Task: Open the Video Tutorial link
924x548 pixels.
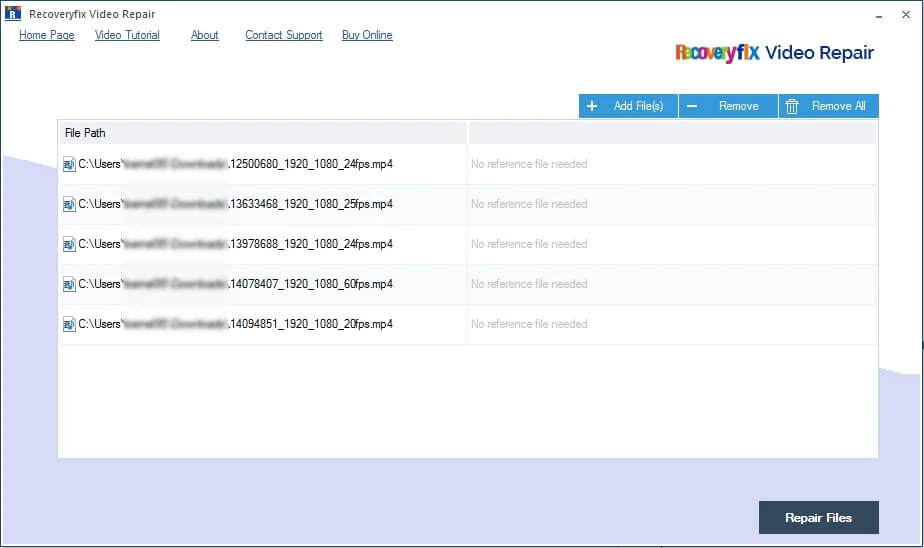Action: click(127, 35)
